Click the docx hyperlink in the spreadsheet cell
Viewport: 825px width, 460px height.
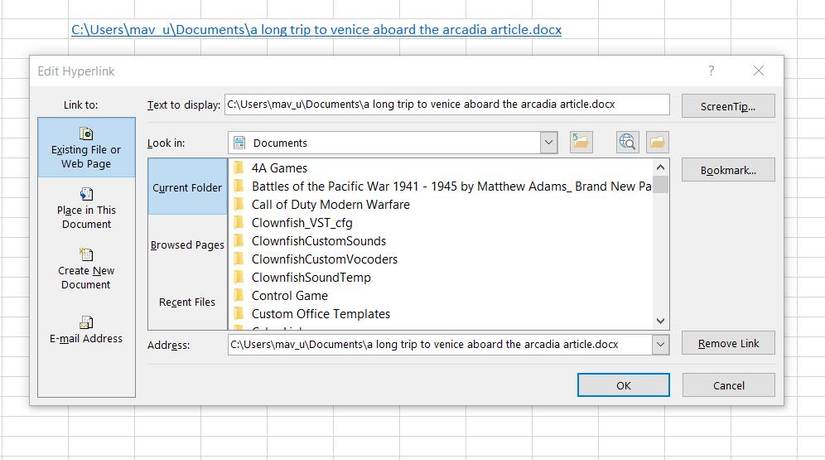(316, 30)
